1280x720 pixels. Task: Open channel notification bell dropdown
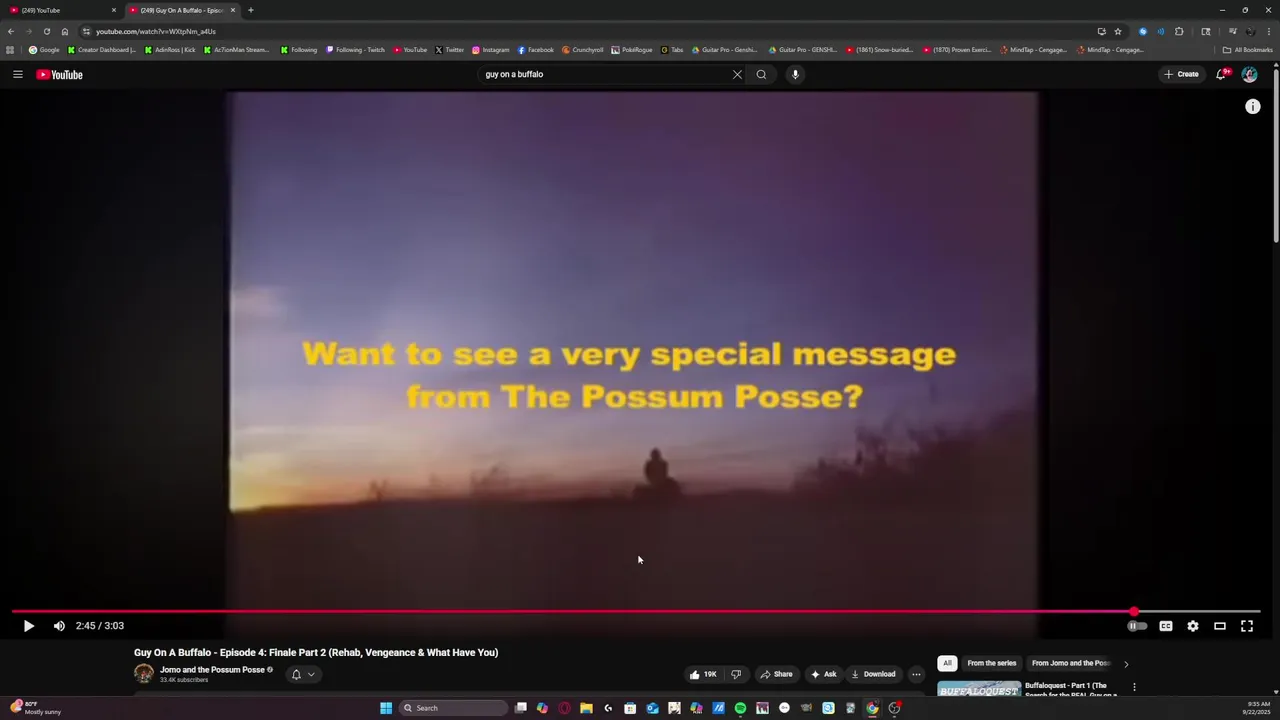[303, 674]
